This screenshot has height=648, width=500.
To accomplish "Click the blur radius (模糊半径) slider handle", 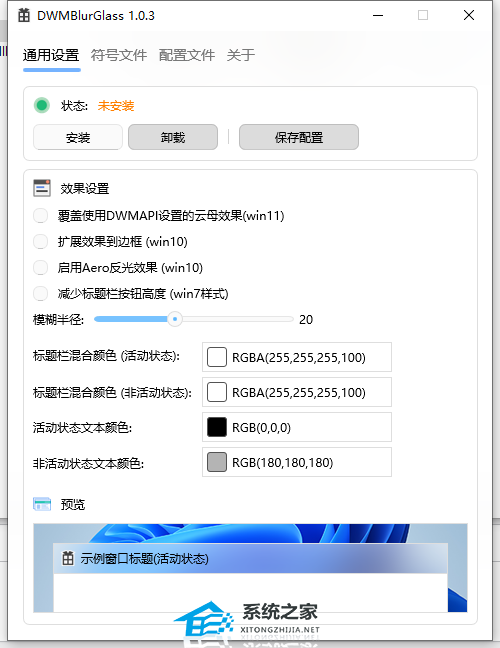I will click(x=175, y=319).
